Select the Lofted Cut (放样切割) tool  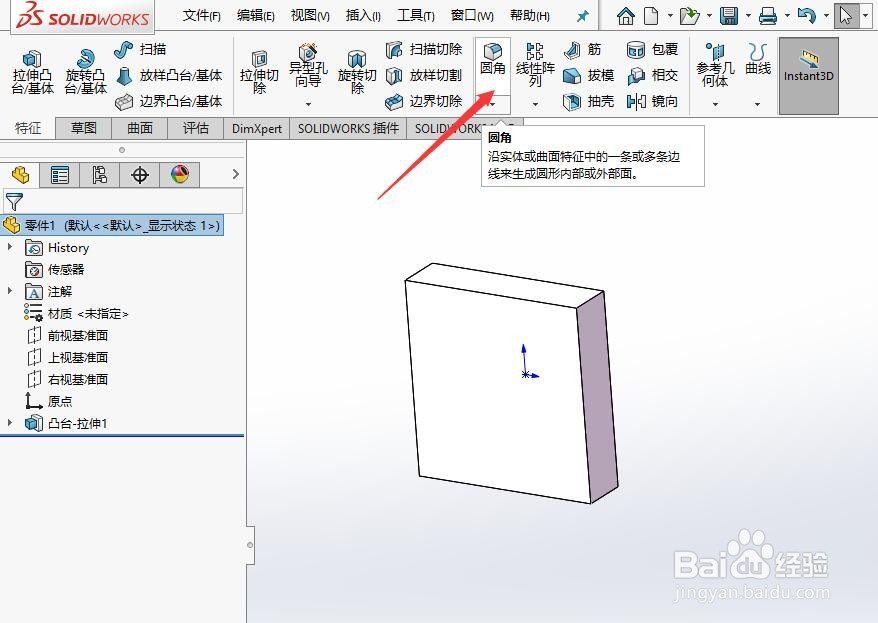coord(424,75)
